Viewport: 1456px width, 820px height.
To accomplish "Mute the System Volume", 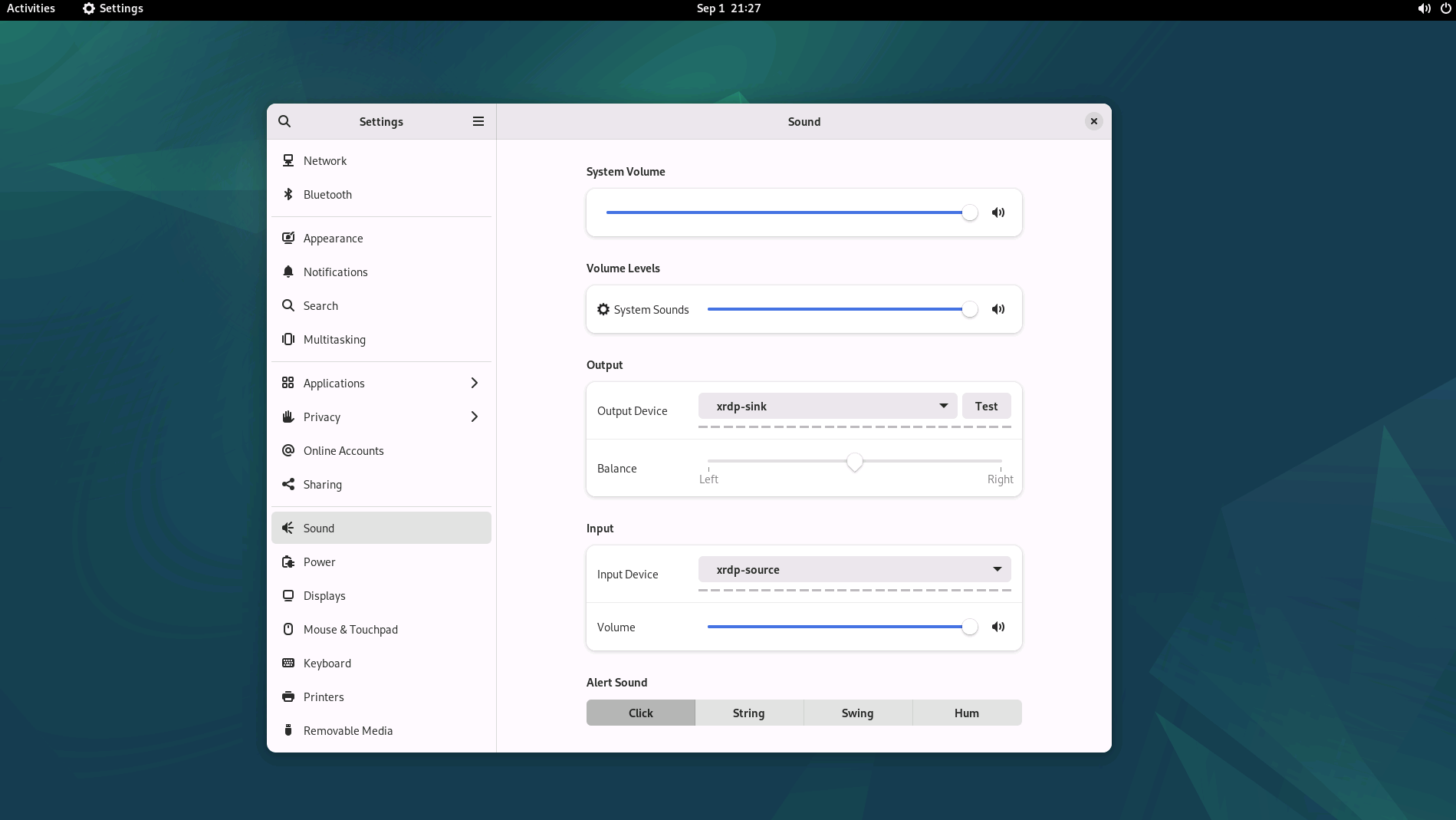I will [x=998, y=212].
